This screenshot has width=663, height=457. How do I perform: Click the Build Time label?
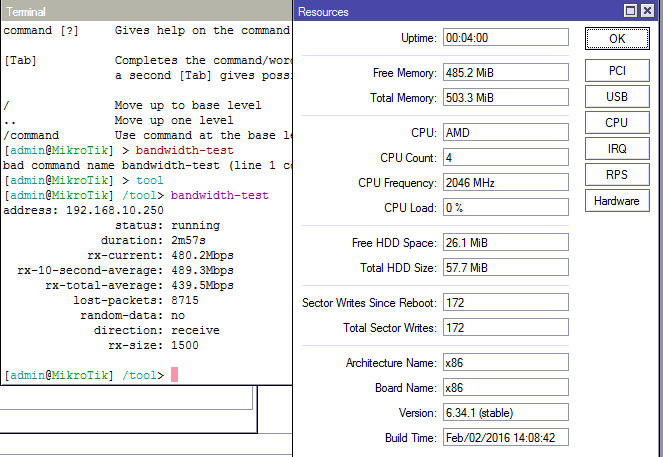pyautogui.click(x=410, y=438)
